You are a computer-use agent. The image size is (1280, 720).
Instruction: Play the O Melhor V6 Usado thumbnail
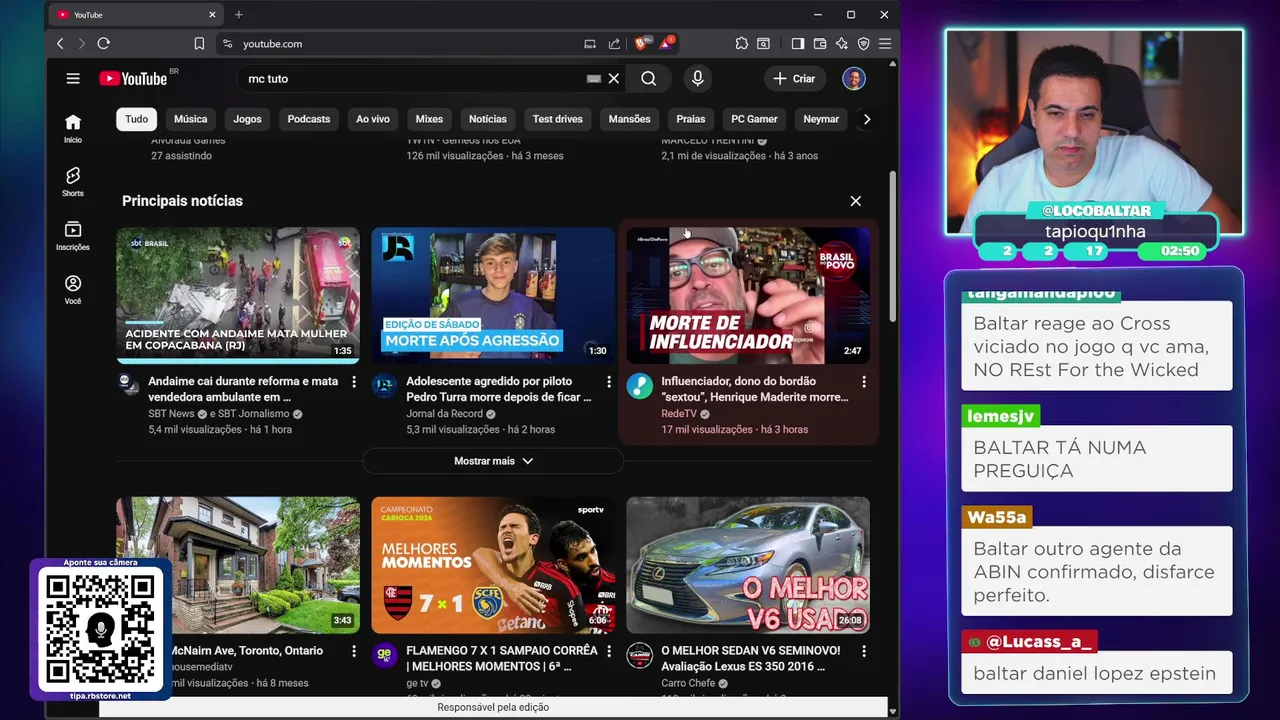click(x=748, y=565)
